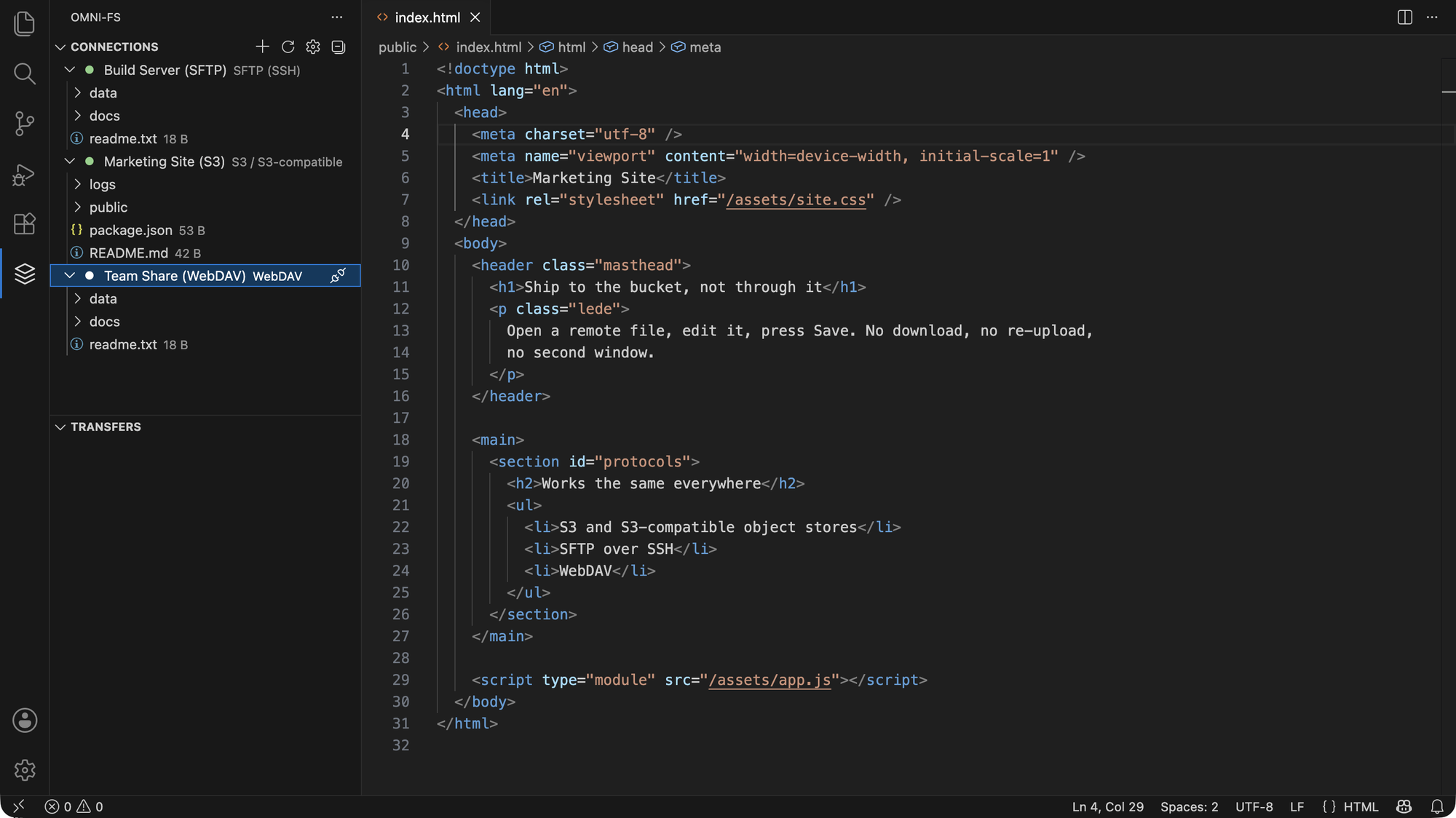Open the Accounts menu icon

click(x=25, y=720)
